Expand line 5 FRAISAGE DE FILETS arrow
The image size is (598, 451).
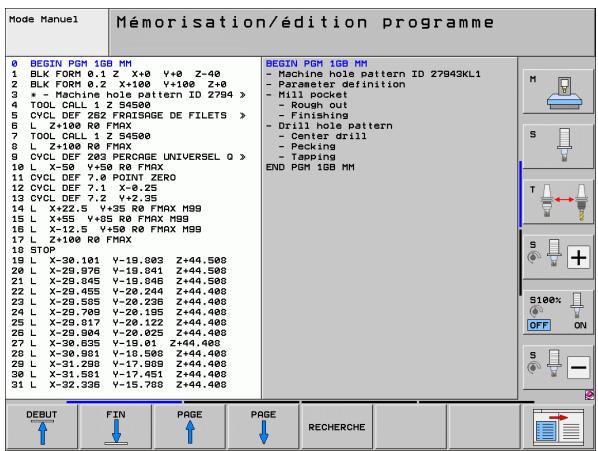pyautogui.click(x=242, y=116)
